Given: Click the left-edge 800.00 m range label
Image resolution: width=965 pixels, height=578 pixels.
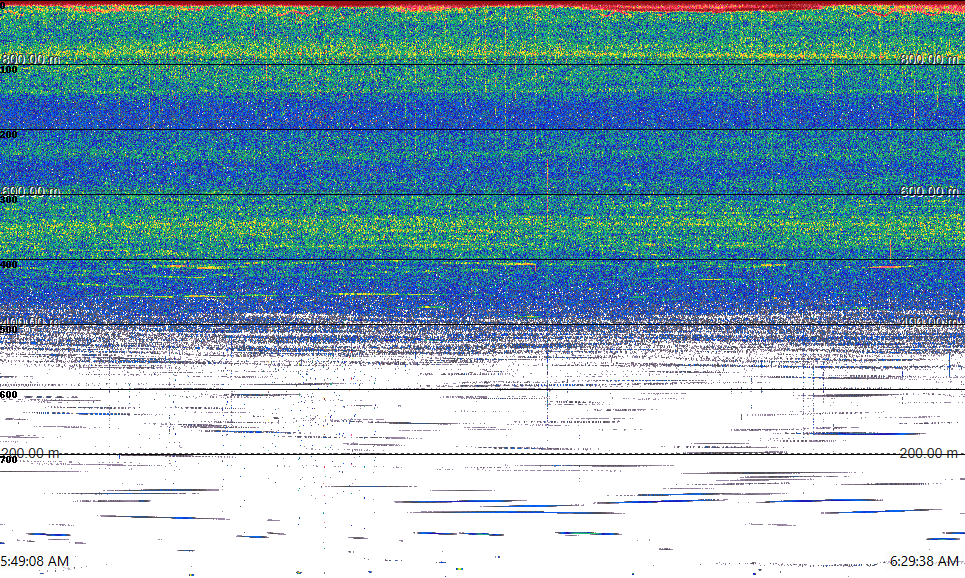Looking at the screenshot, I should [x=30, y=59].
